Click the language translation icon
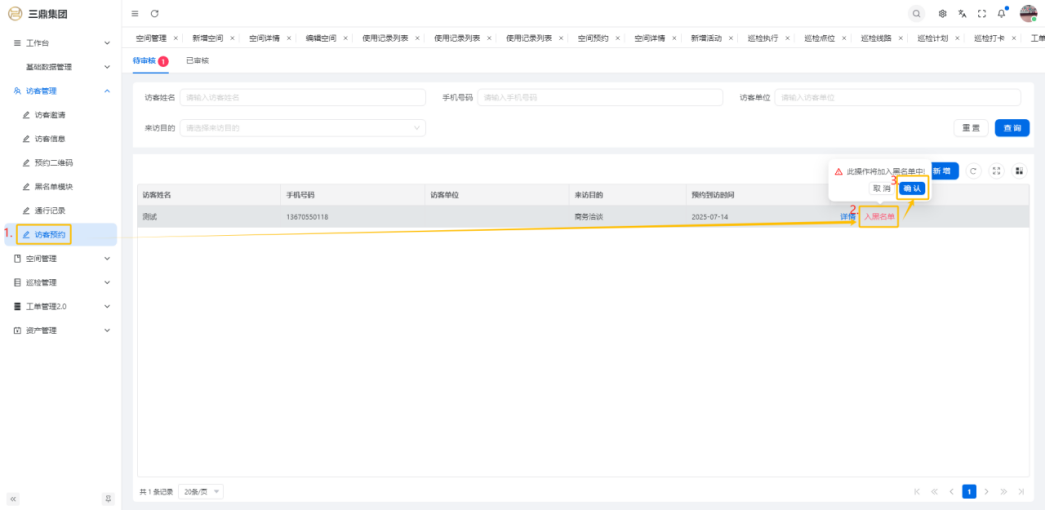Viewport: 1045px width, 510px height. click(962, 13)
